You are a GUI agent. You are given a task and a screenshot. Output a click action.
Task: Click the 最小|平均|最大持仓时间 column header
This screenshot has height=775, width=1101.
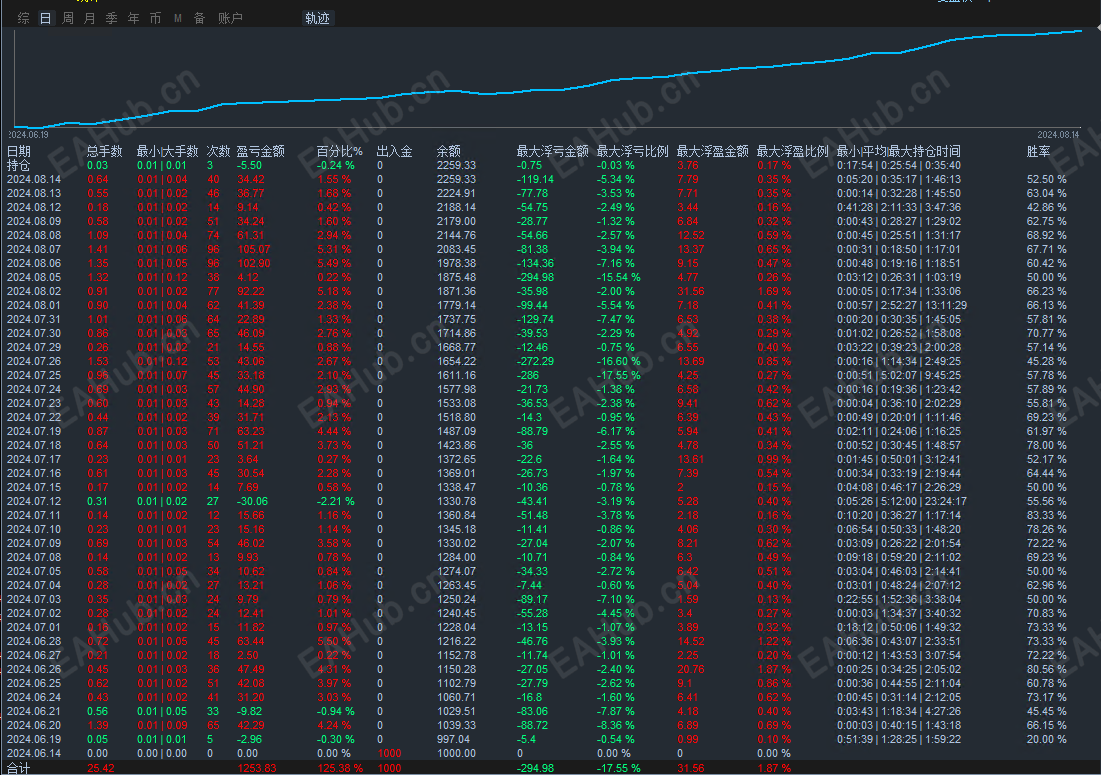pos(898,151)
